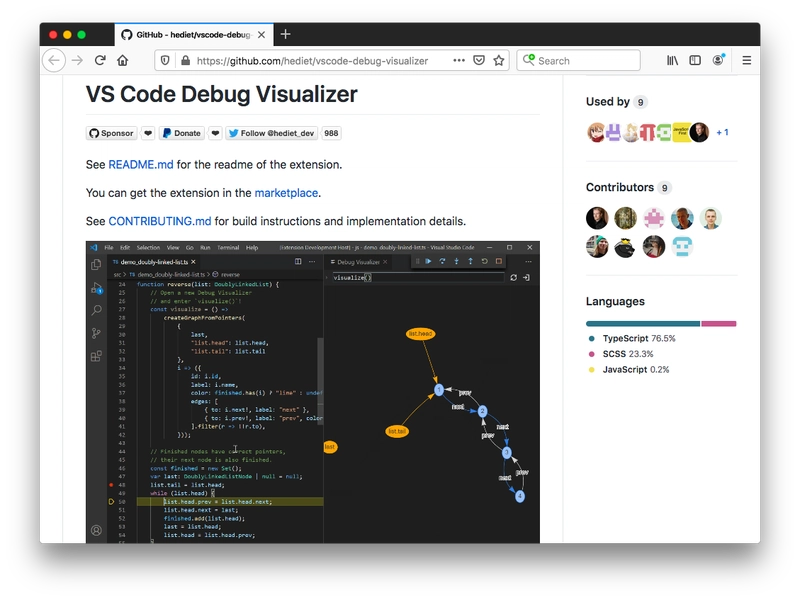Click the 988 followers count badge
Viewport: 800px width, 600px height.
pos(331,133)
